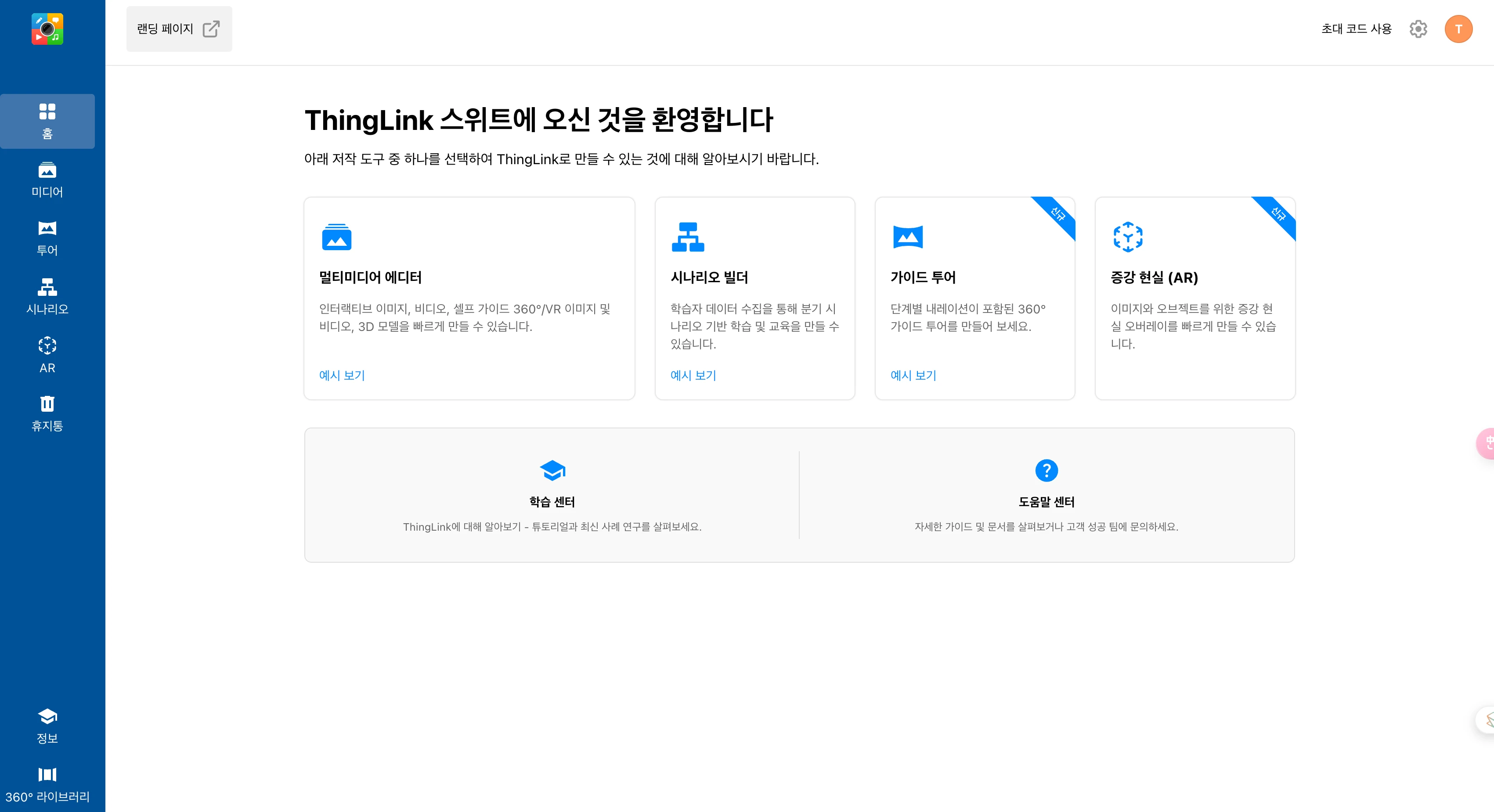Open the 도움말 센터 heading

coord(1046,501)
